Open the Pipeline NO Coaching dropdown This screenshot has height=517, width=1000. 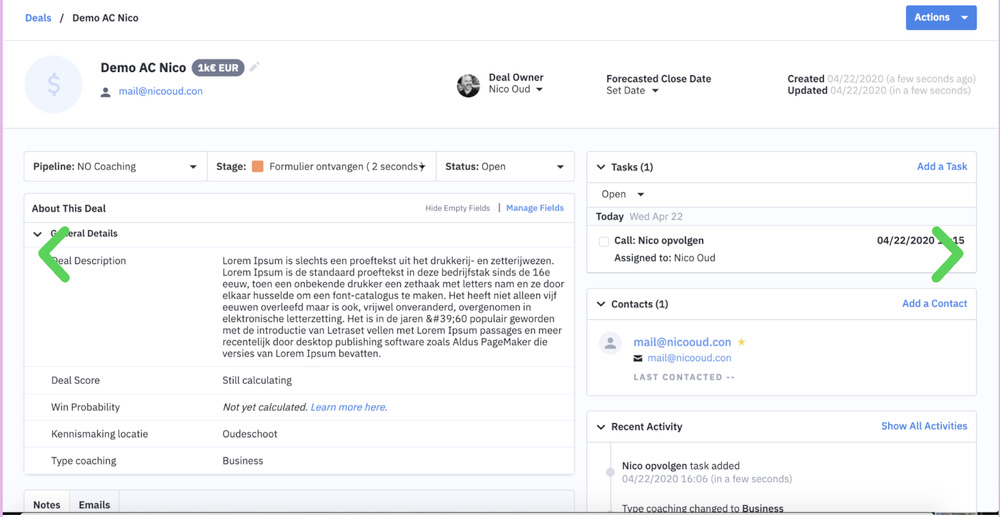pos(115,166)
